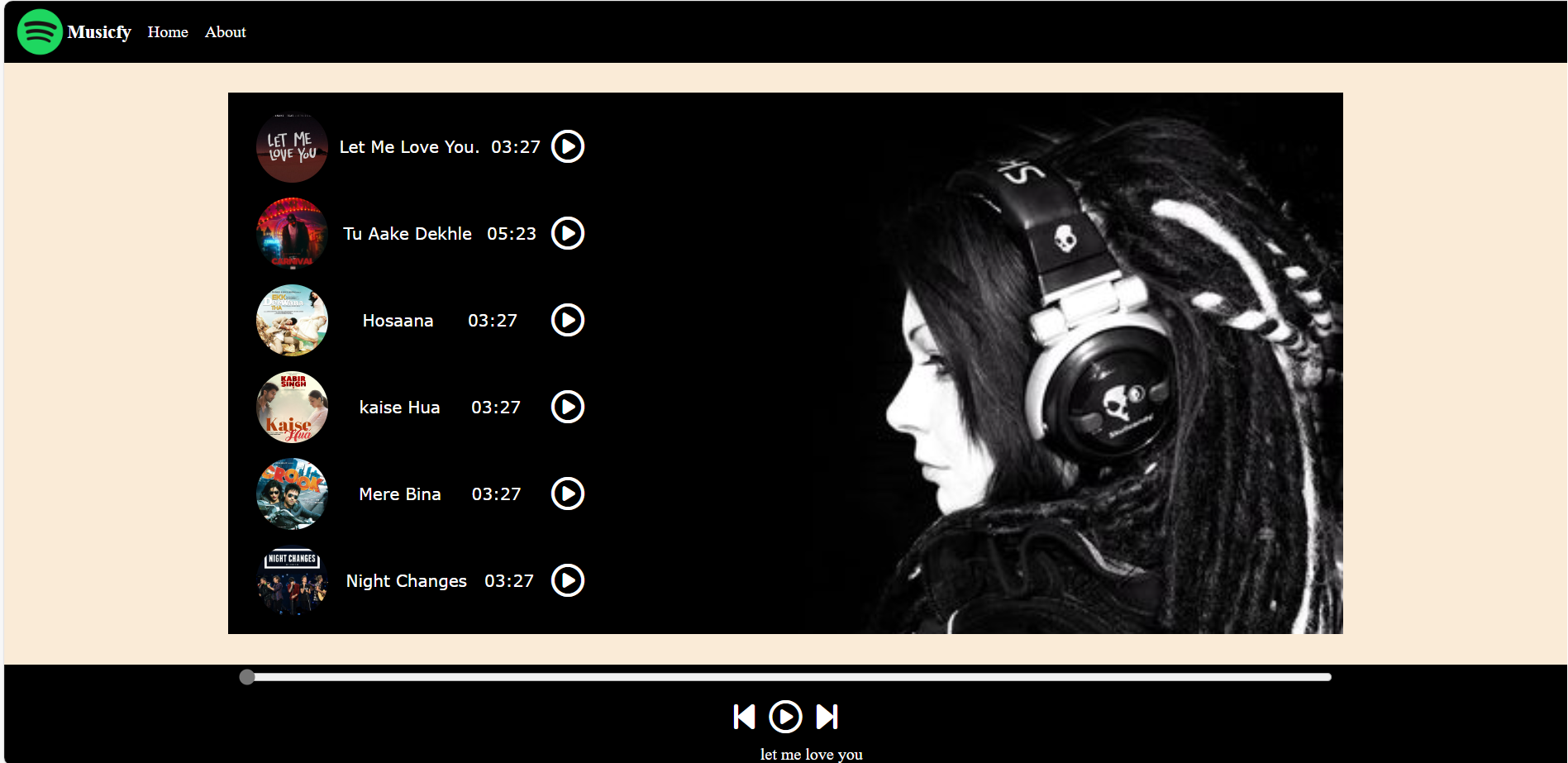
Task: Click the Tu Aake Dekhle album cover
Action: click(292, 234)
